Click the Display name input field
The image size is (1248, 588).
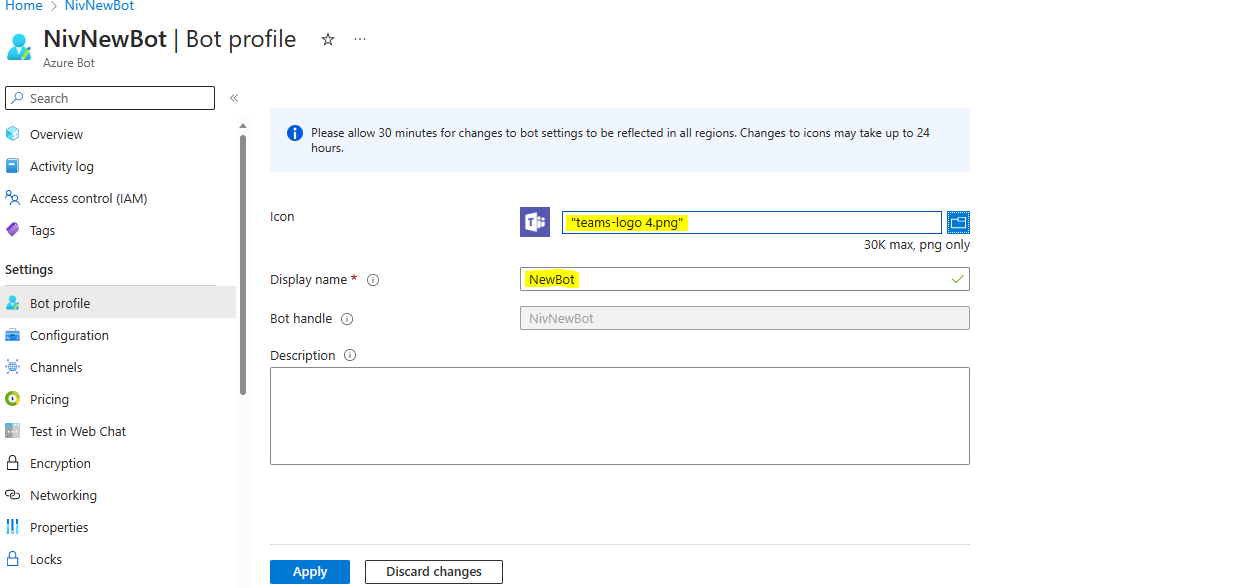click(745, 279)
